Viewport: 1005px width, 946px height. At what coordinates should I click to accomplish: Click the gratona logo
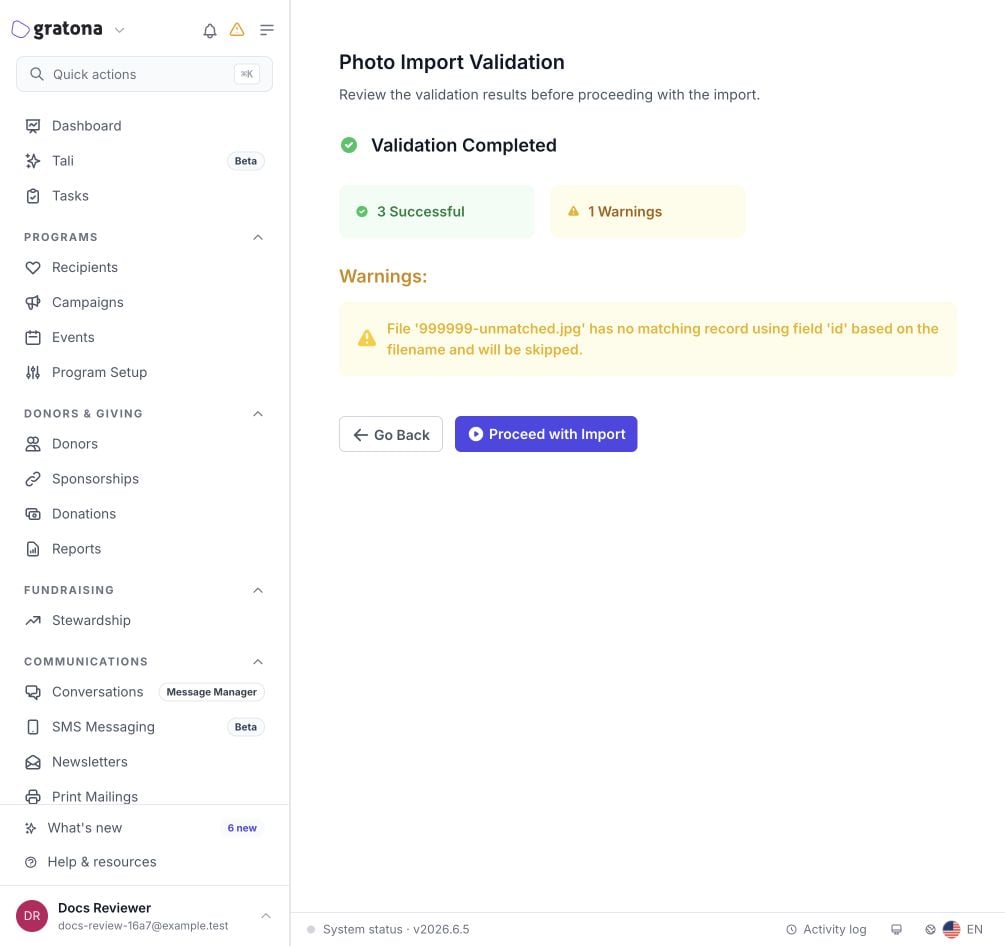pos(57,29)
